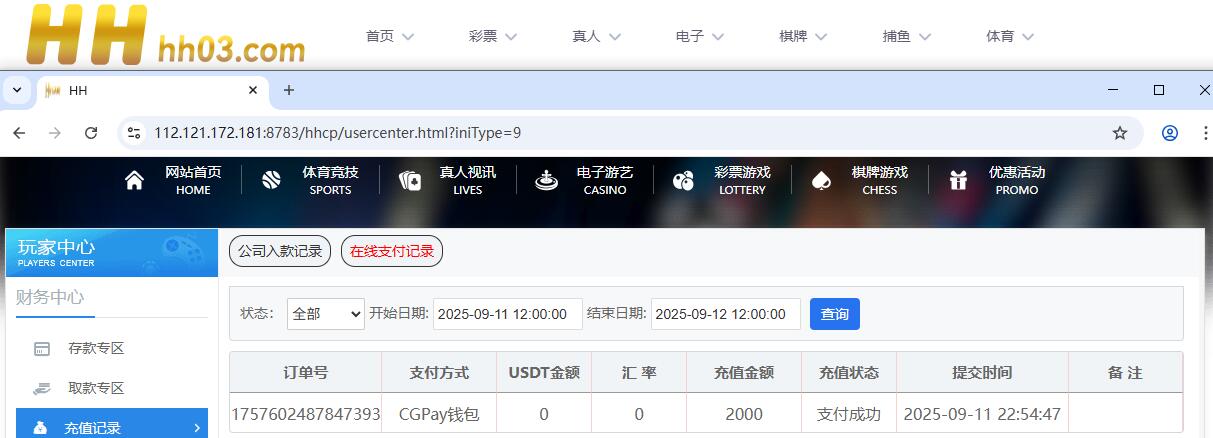The width and height of the screenshot is (1213, 438).
Task: Open the browser profile account icon
Action: [1170, 133]
